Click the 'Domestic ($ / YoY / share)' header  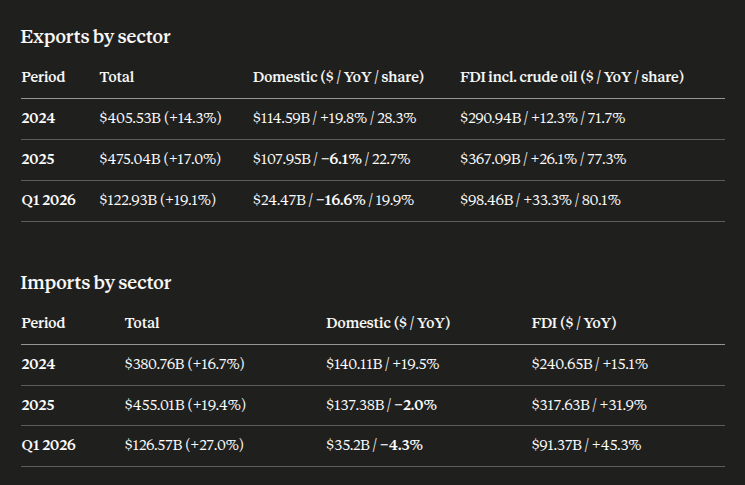[x=338, y=77]
